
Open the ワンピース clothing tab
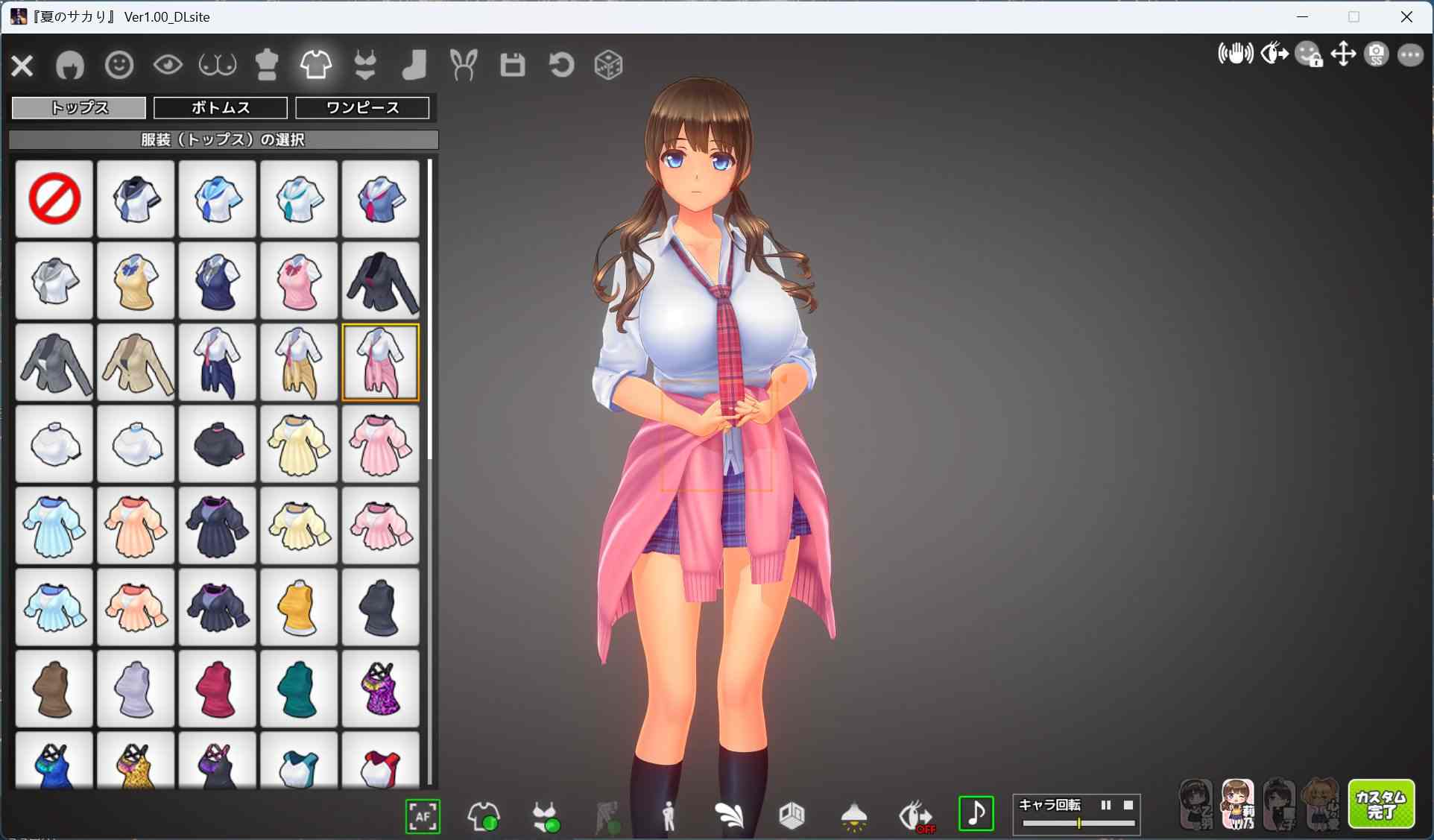coord(362,107)
